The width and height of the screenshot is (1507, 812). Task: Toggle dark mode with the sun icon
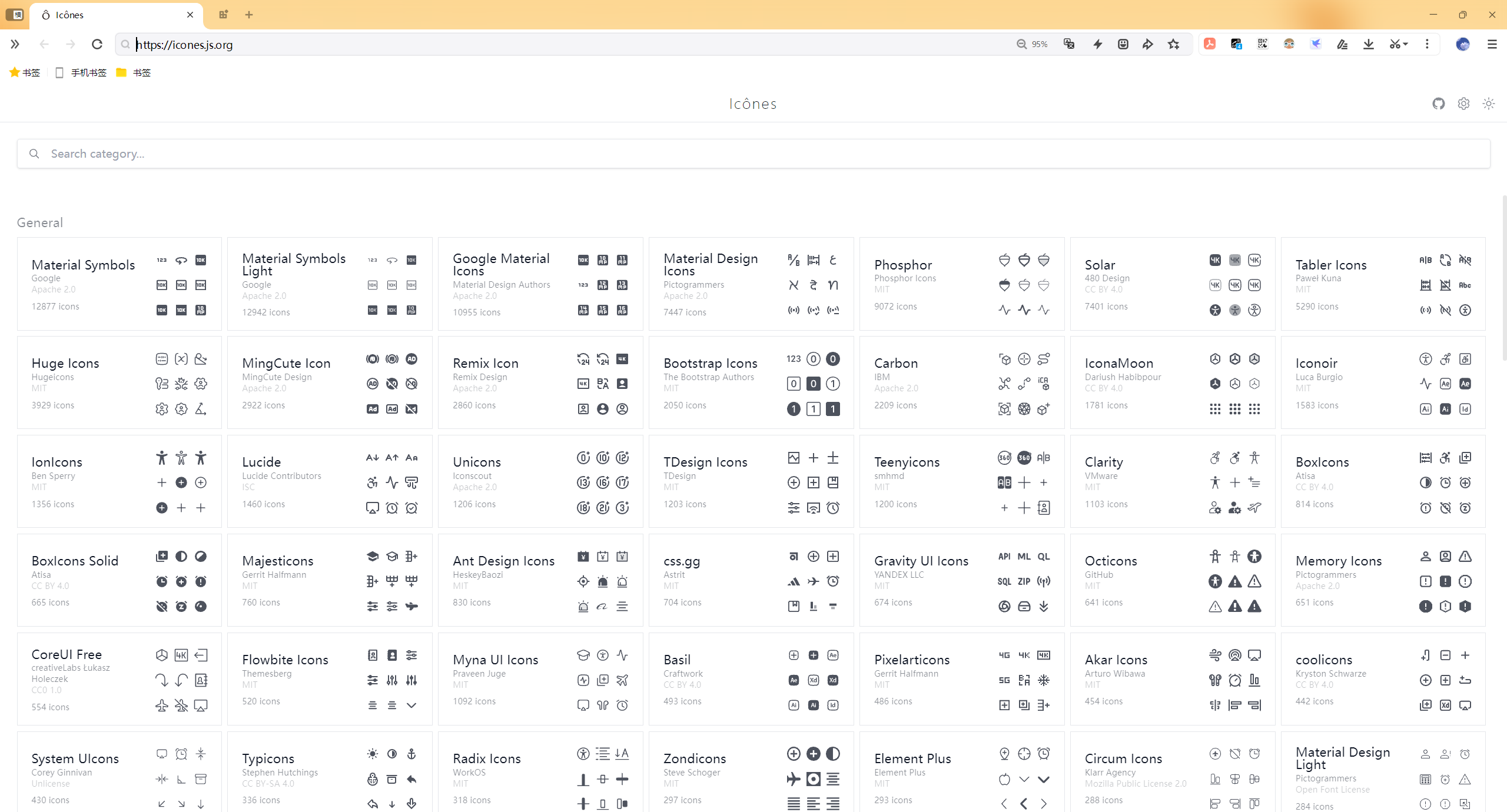[x=1489, y=104]
